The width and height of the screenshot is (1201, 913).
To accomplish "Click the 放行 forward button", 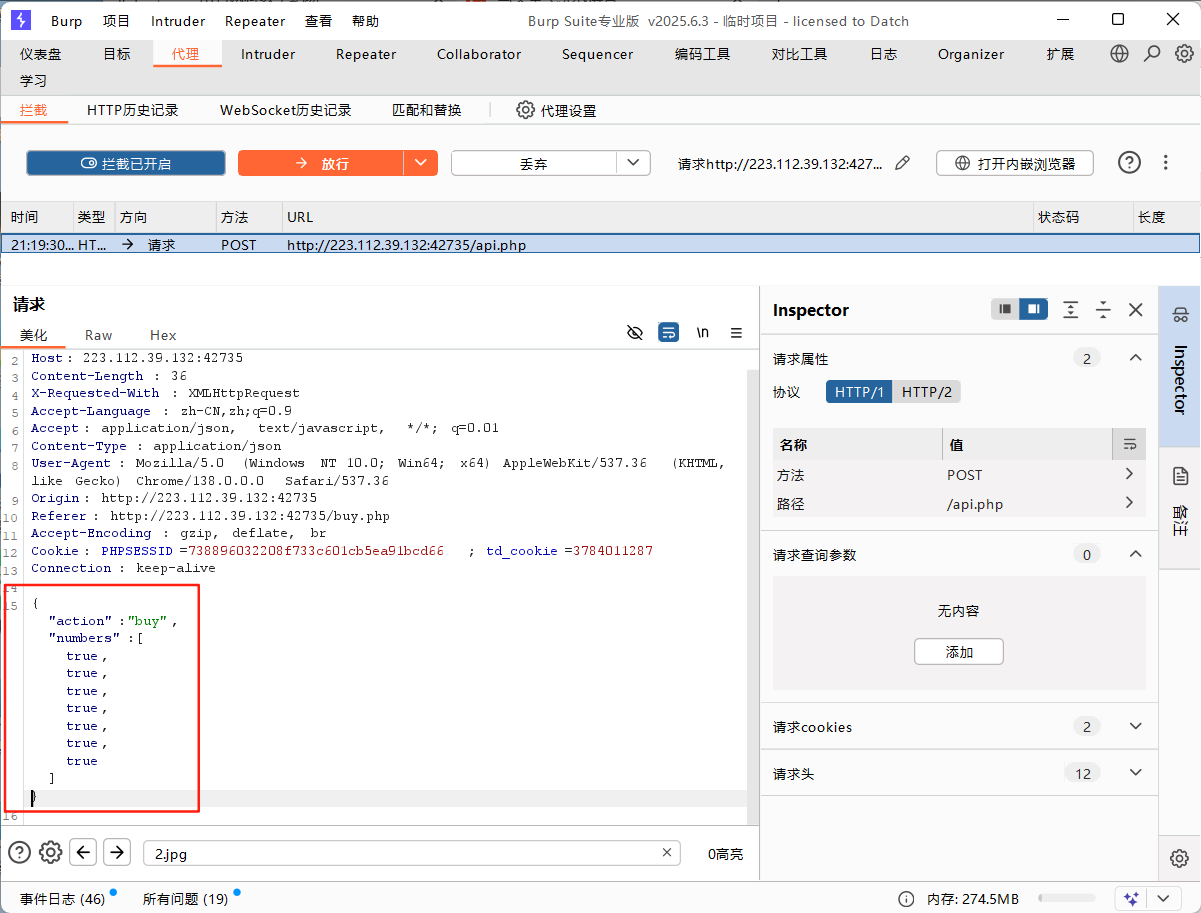I will pyautogui.click(x=321, y=163).
